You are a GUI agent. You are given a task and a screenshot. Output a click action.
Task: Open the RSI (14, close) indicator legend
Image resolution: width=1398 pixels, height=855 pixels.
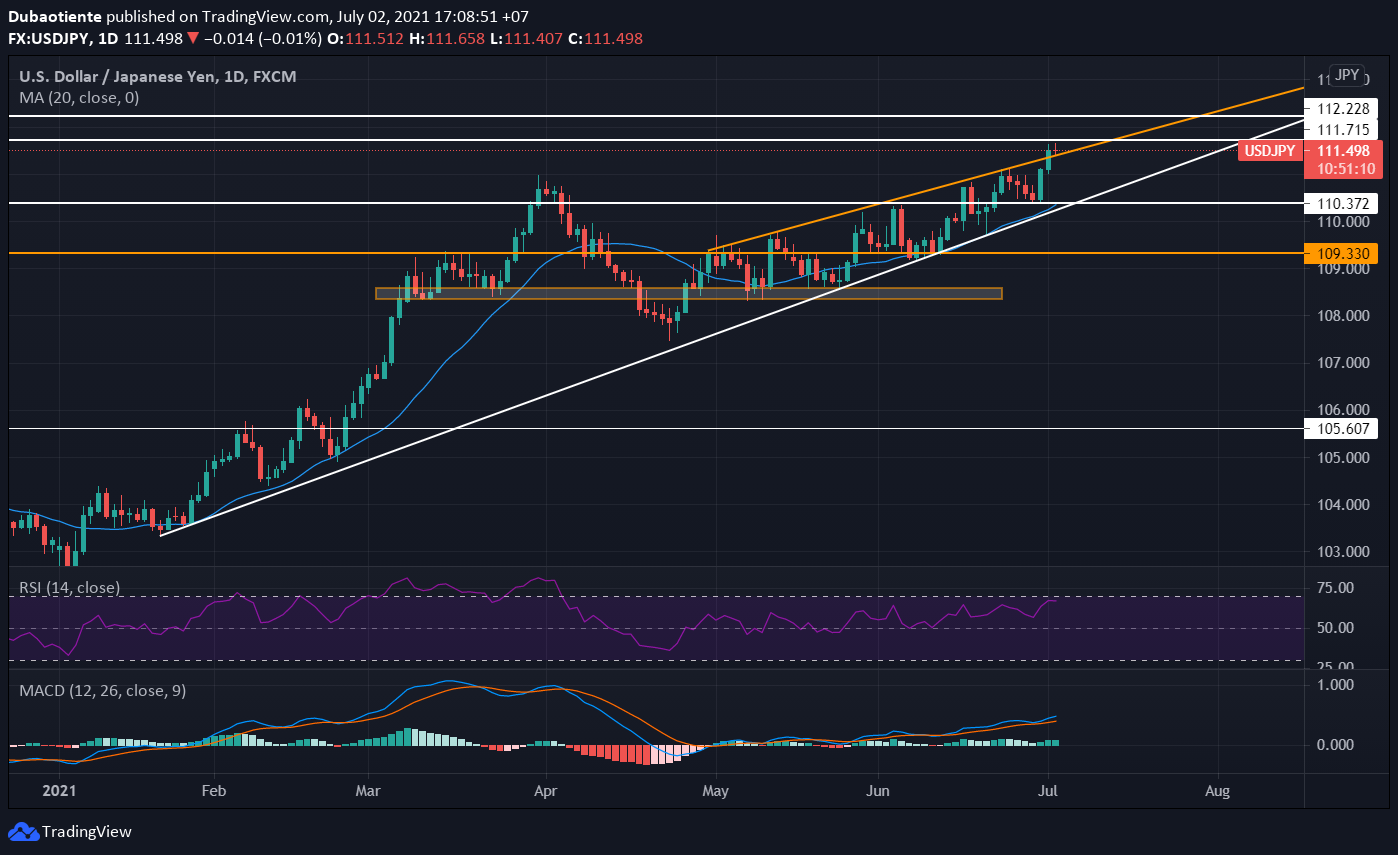(x=70, y=587)
